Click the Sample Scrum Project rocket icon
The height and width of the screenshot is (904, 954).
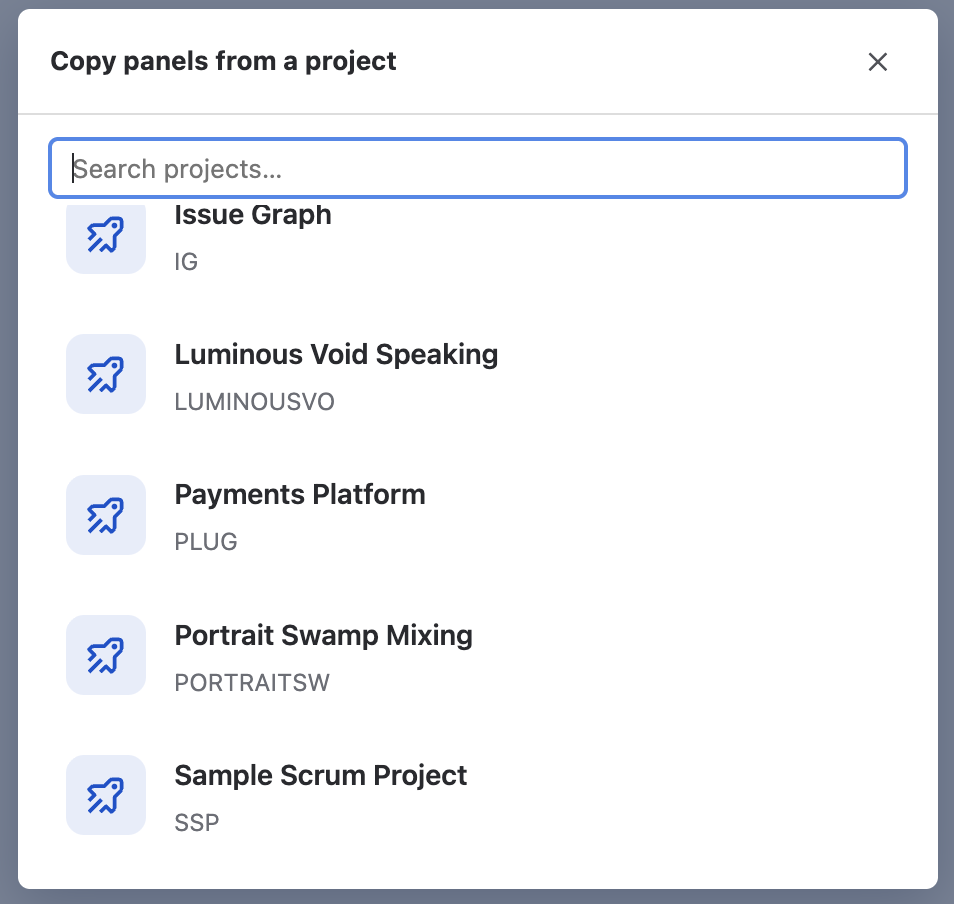[x=106, y=795]
